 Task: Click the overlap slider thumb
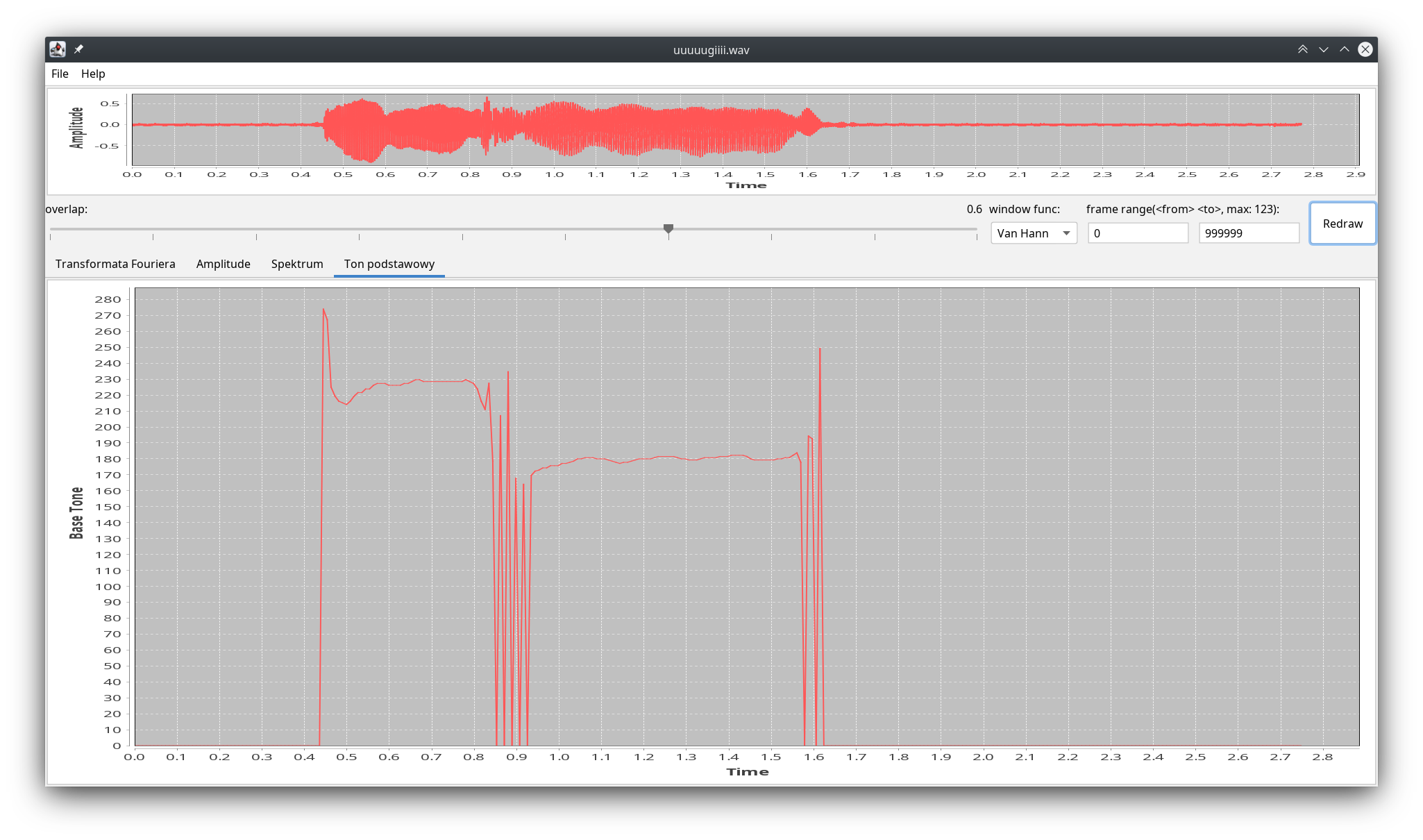point(668,228)
